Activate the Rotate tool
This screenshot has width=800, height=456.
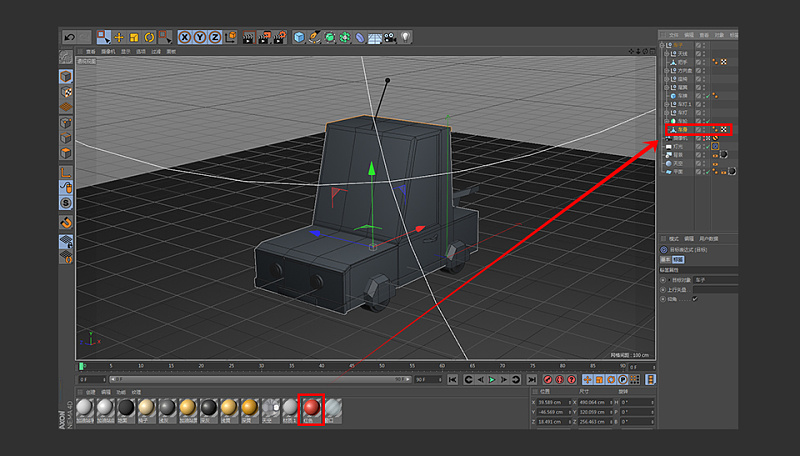[x=149, y=37]
